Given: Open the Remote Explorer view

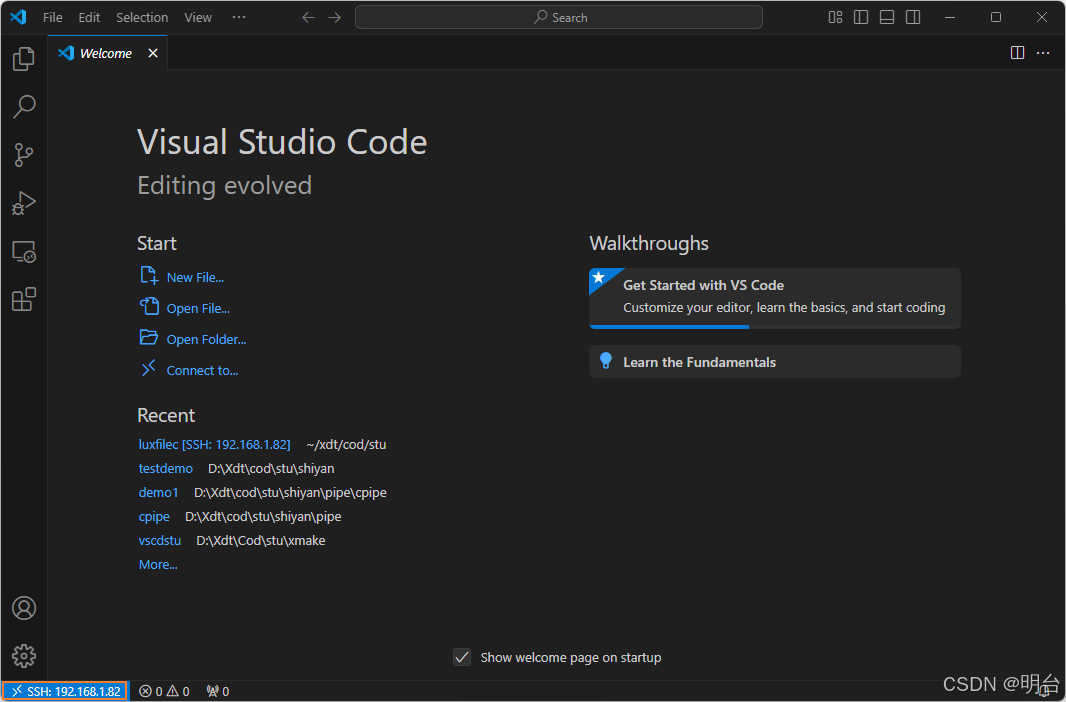Looking at the screenshot, I should (24, 251).
